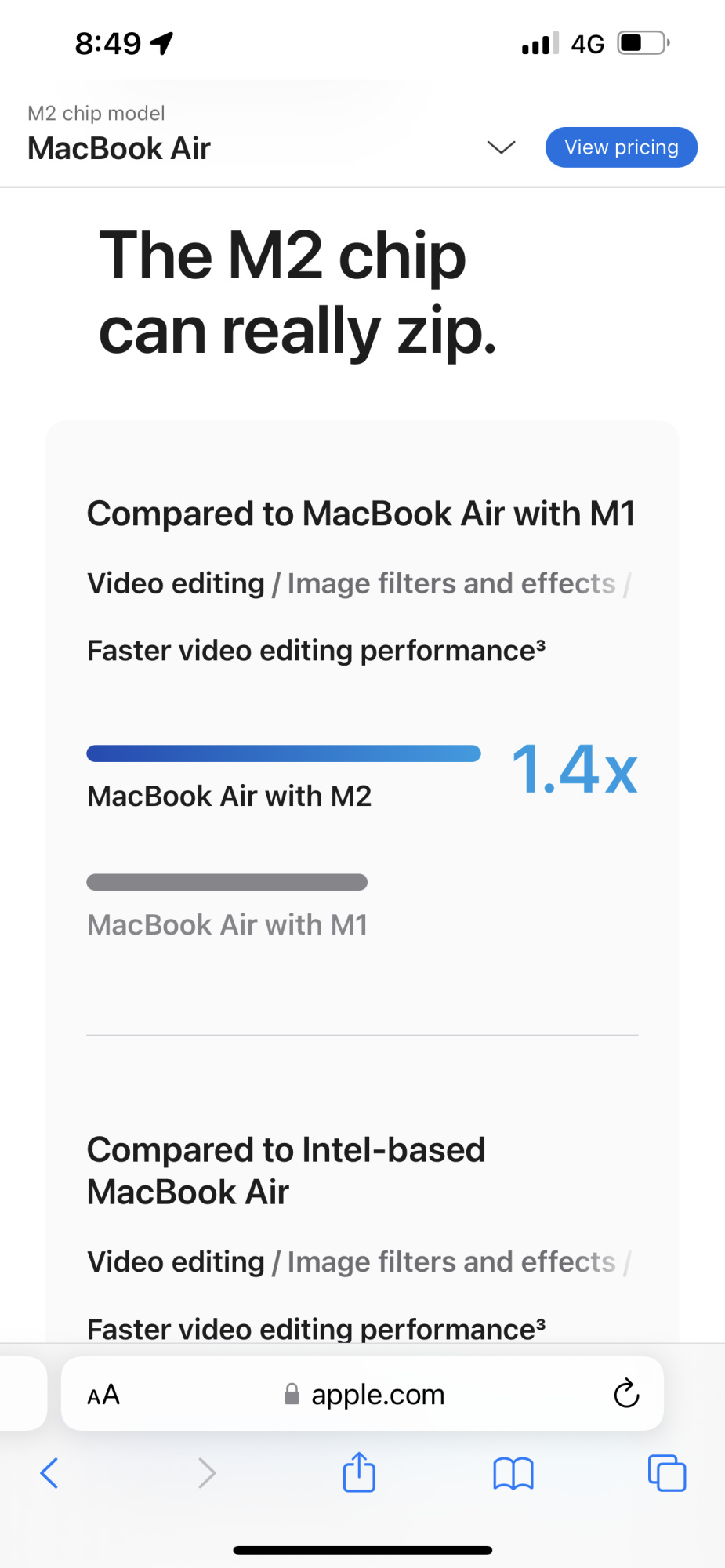The height and width of the screenshot is (1568, 725).
Task: Tap the apple.com address field
Action: pyautogui.click(x=378, y=1394)
